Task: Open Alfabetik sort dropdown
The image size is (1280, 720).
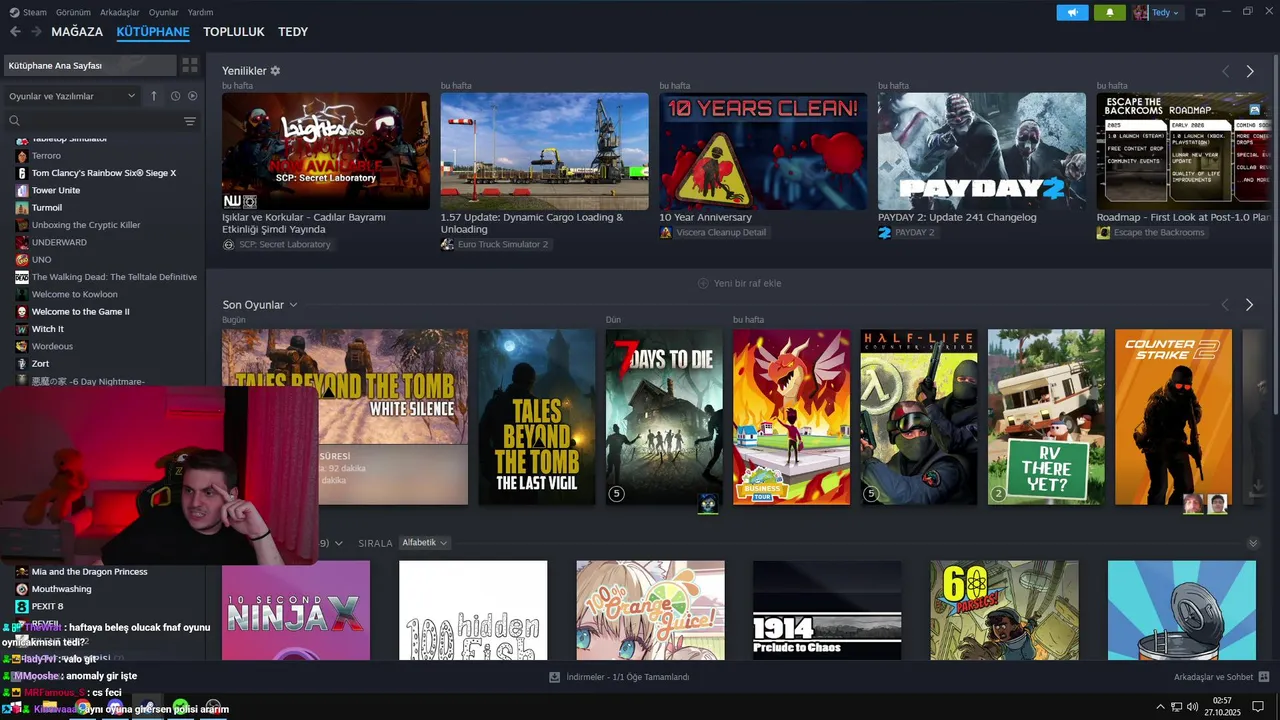Action: [x=424, y=543]
